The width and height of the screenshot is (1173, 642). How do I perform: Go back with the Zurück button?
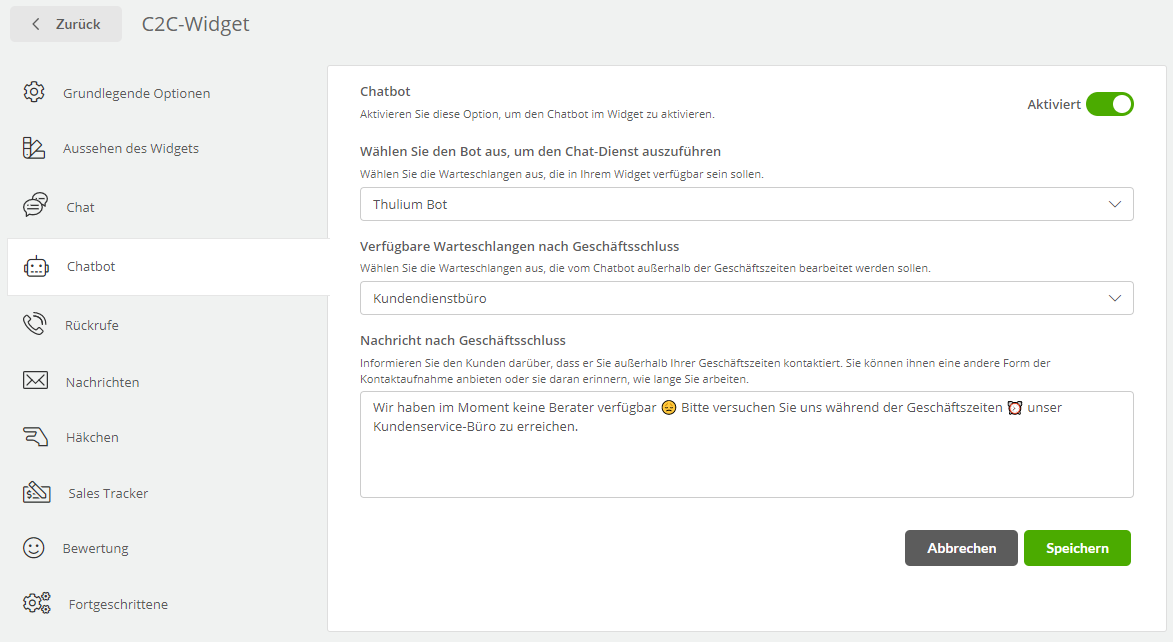coord(66,24)
